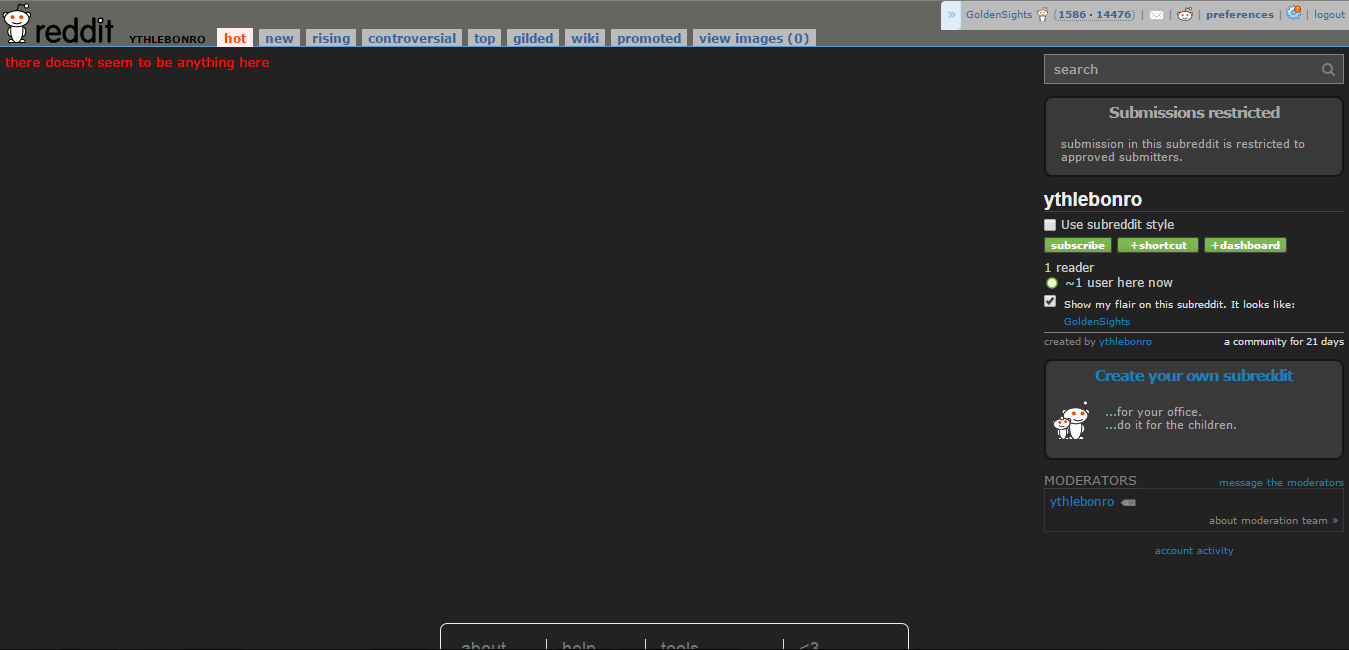Image resolution: width=1349 pixels, height=650 pixels.
Task: Open the wiki tab
Action: (585, 38)
